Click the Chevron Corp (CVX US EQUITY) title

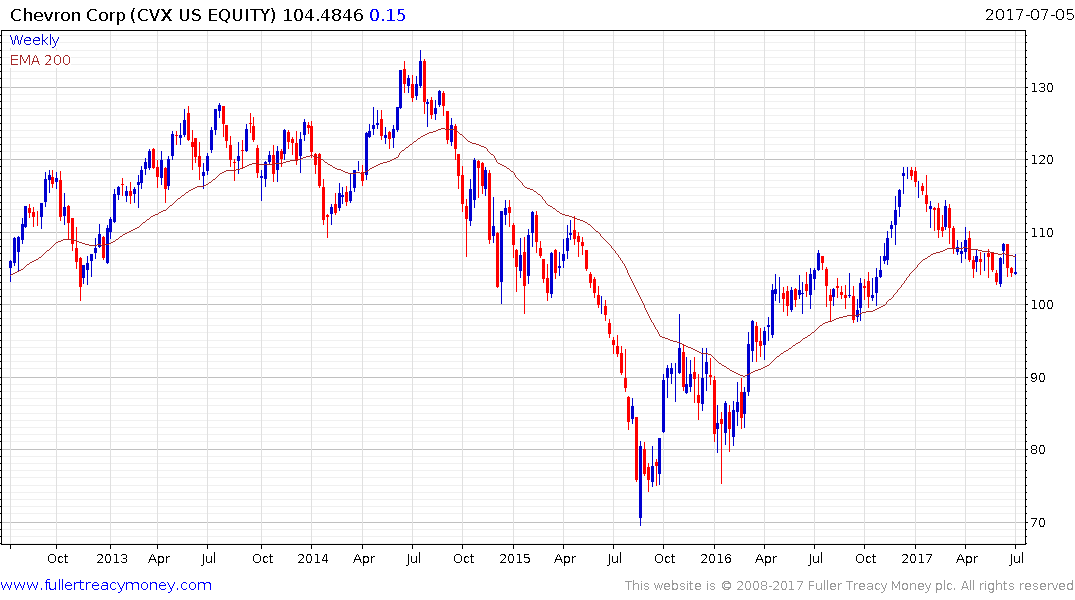[x=143, y=15]
